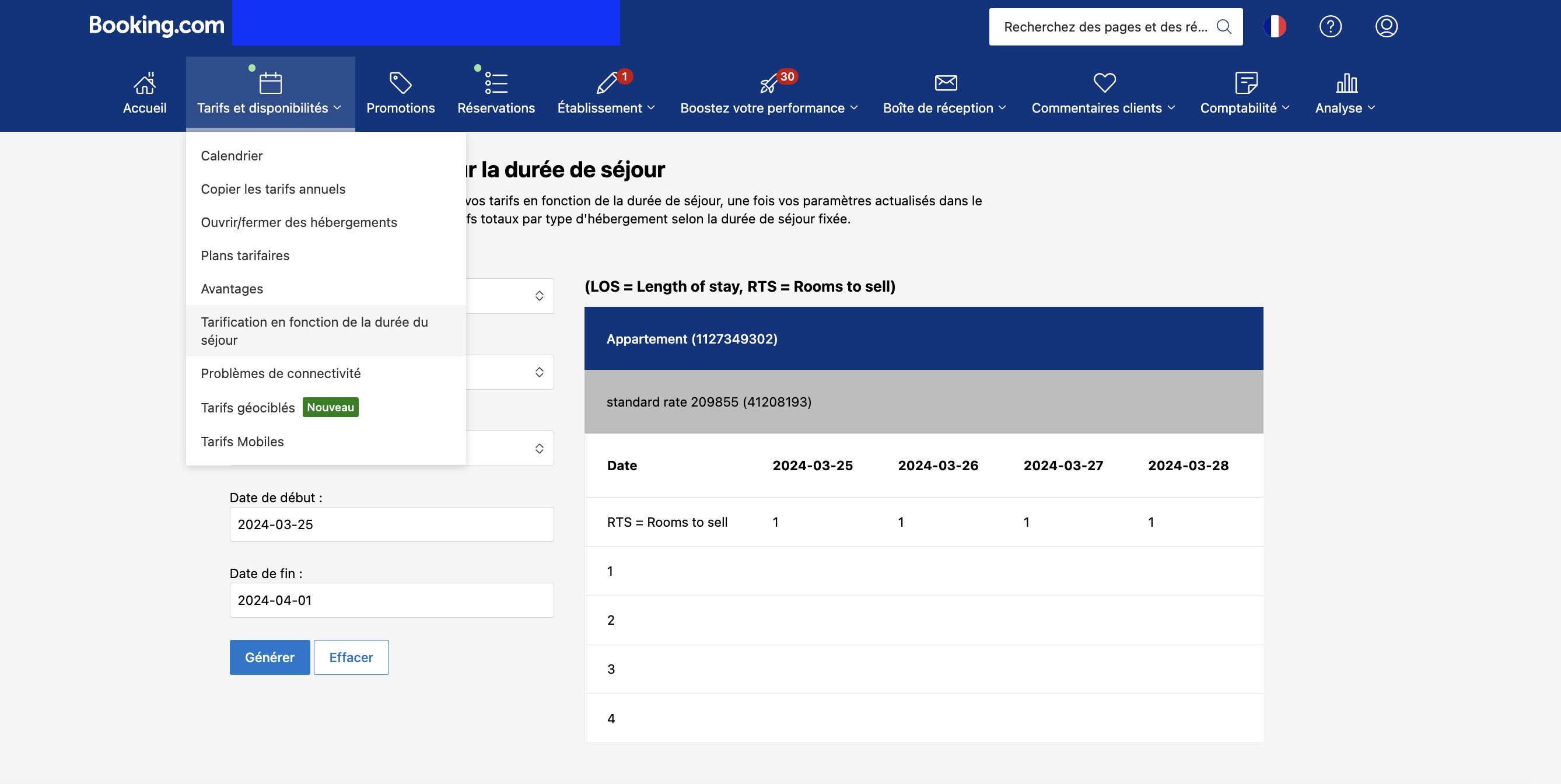Click the French flag language icon

coord(1275,27)
